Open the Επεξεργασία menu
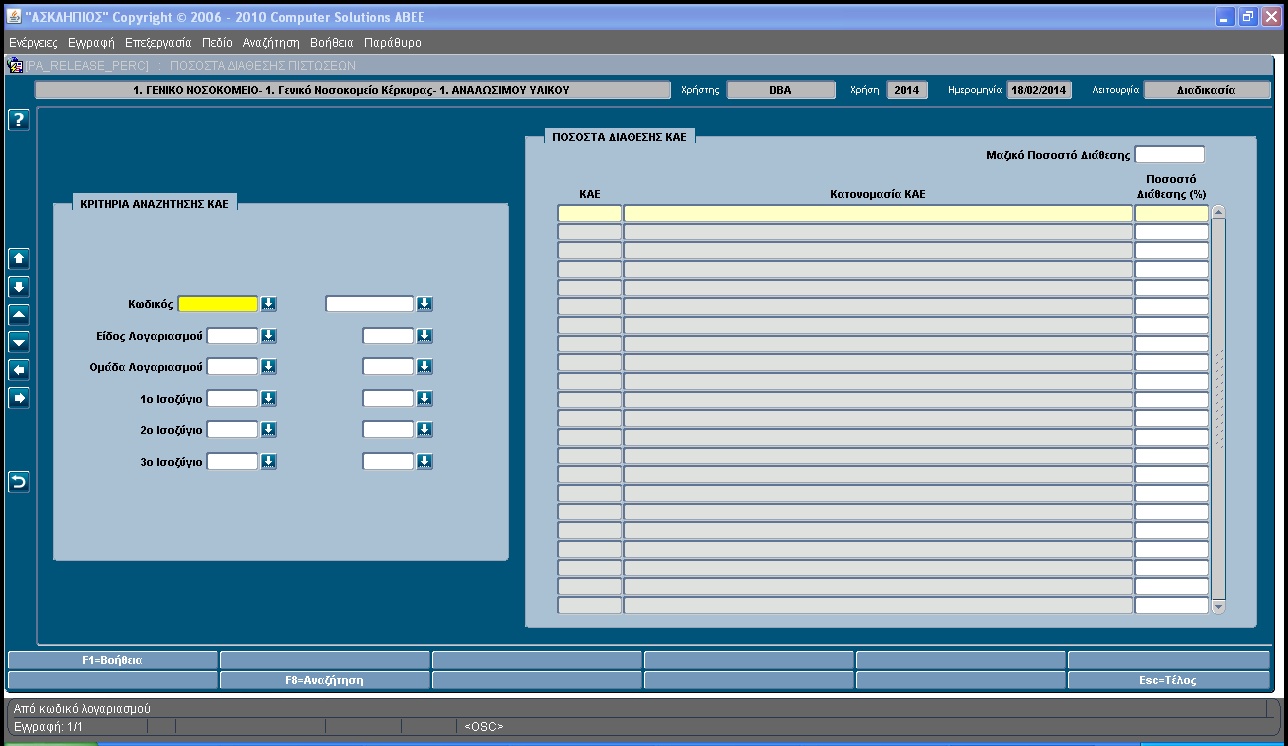The height and width of the screenshot is (746, 1288). [158, 43]
